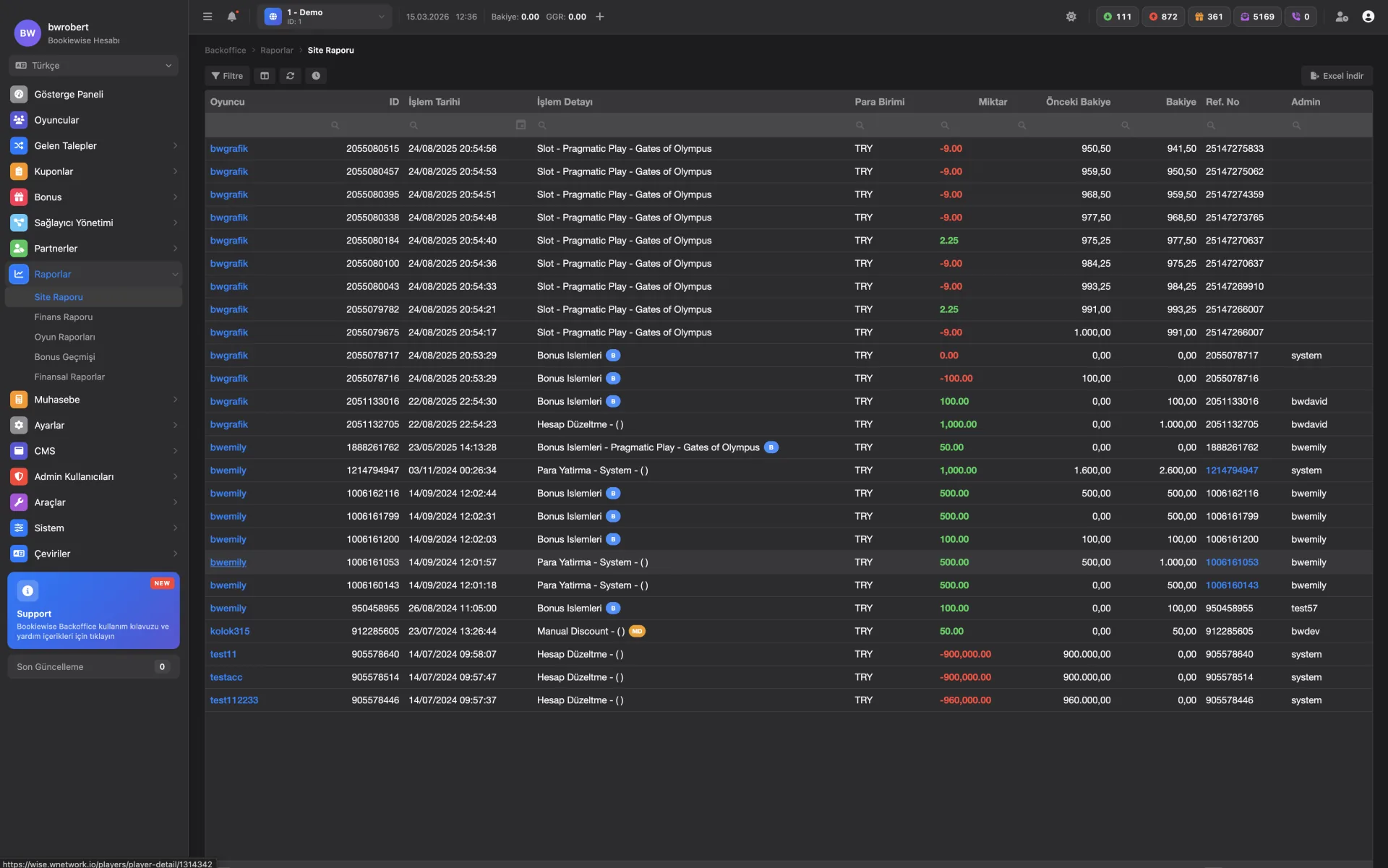Image resolution: width=1388 pixels, height=868 pixels.
Task: Click the clock history icon
Action: tap(316, 76)
